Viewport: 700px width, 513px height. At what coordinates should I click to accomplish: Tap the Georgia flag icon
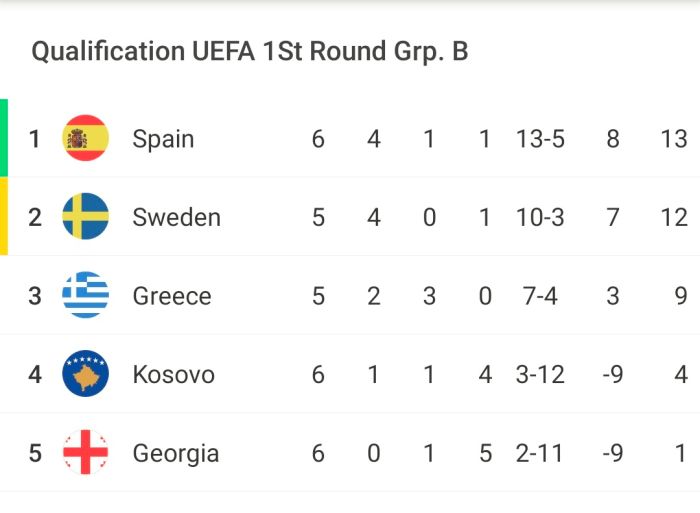click(85, 452)
